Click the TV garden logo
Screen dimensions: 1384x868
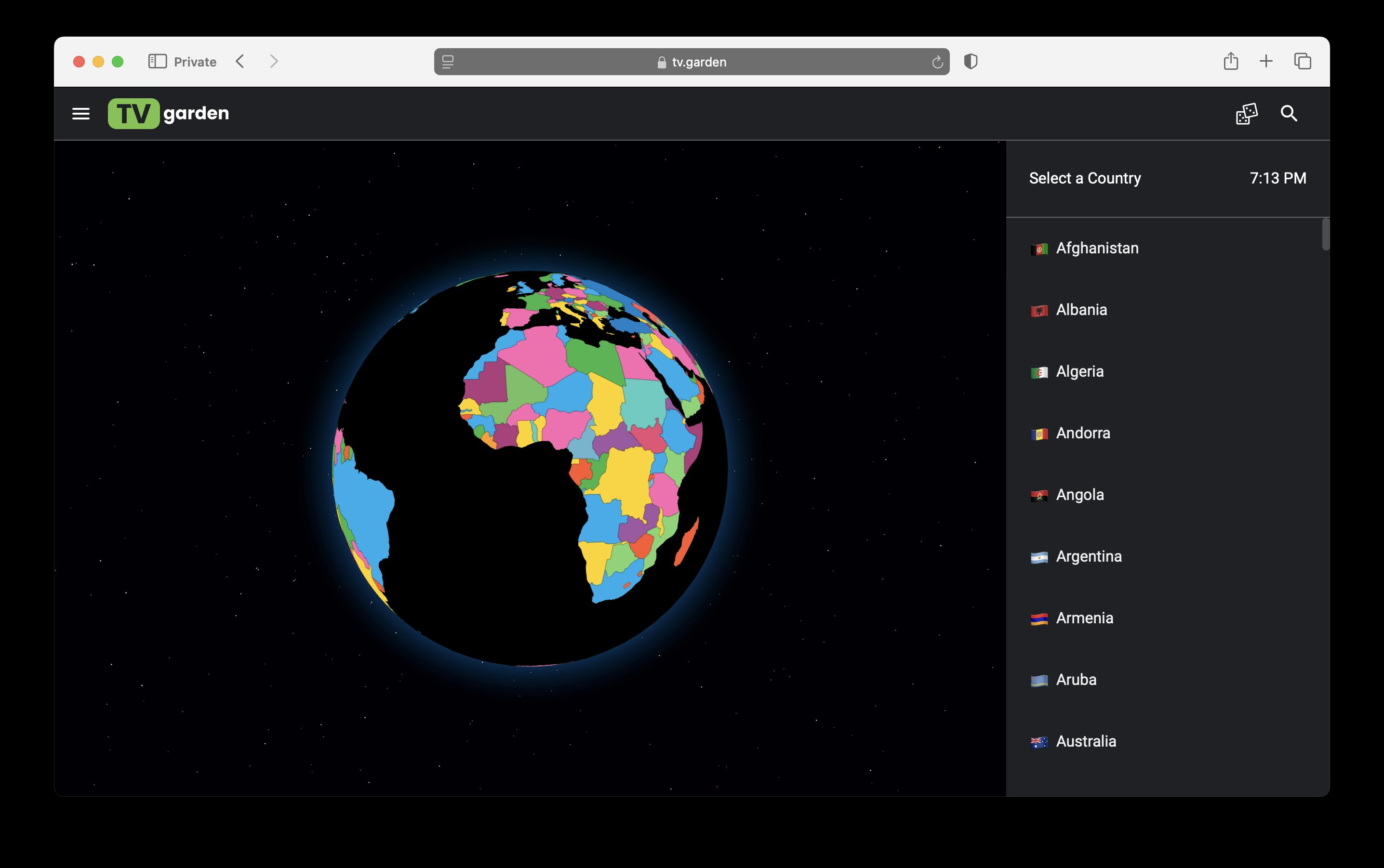click(168, 114)
